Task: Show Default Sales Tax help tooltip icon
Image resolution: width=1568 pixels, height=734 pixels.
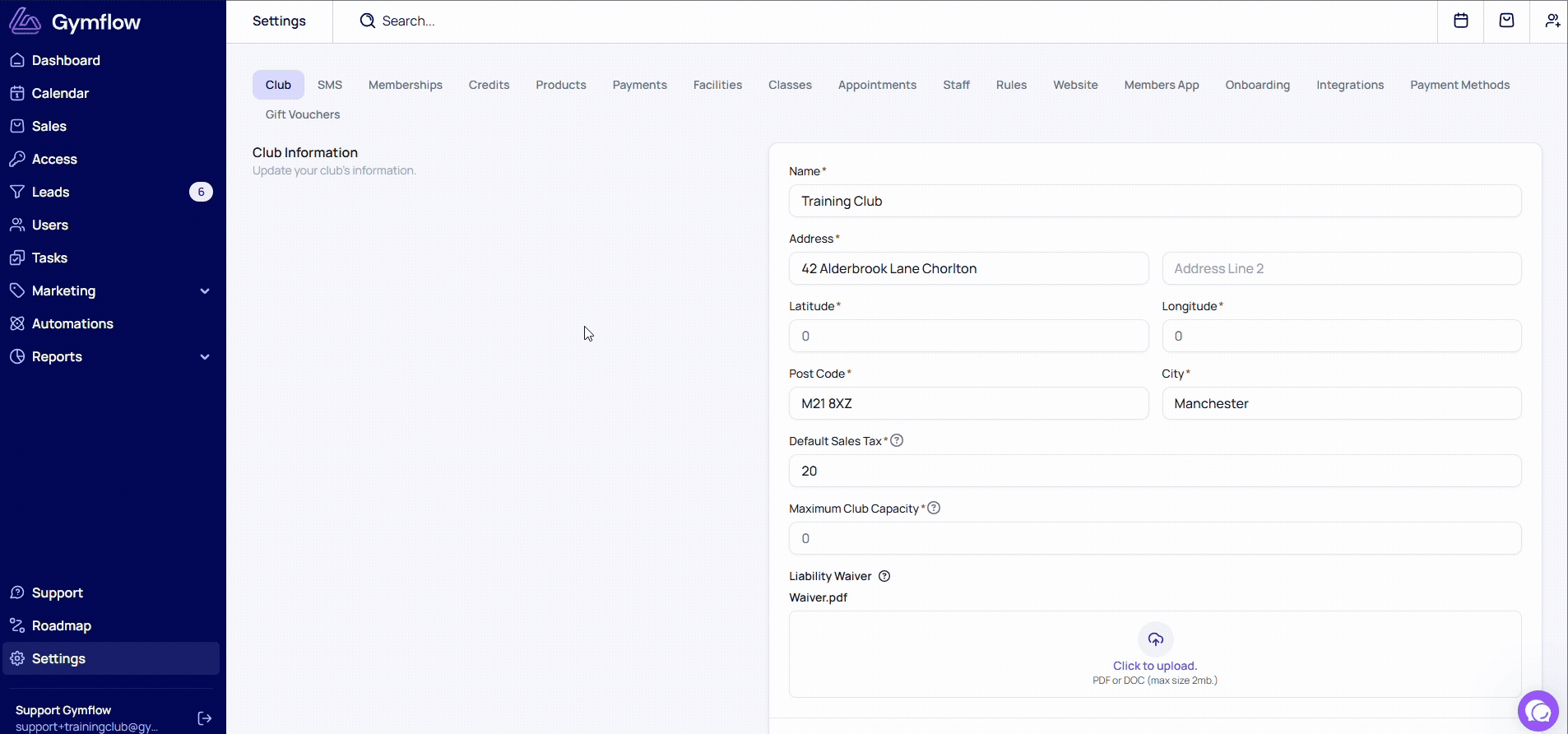Action: coord(897,440)
